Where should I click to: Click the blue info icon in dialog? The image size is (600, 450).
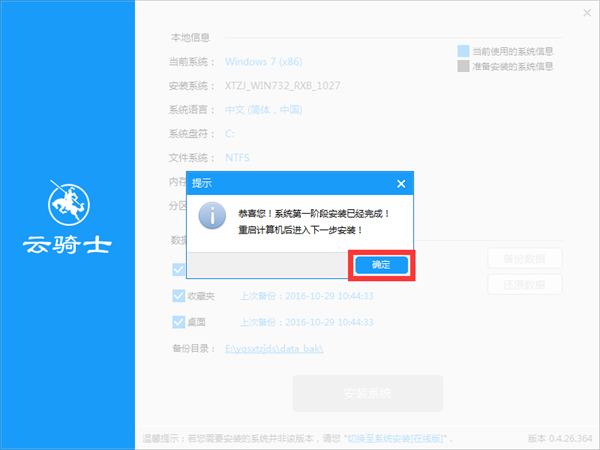point(211,219)
